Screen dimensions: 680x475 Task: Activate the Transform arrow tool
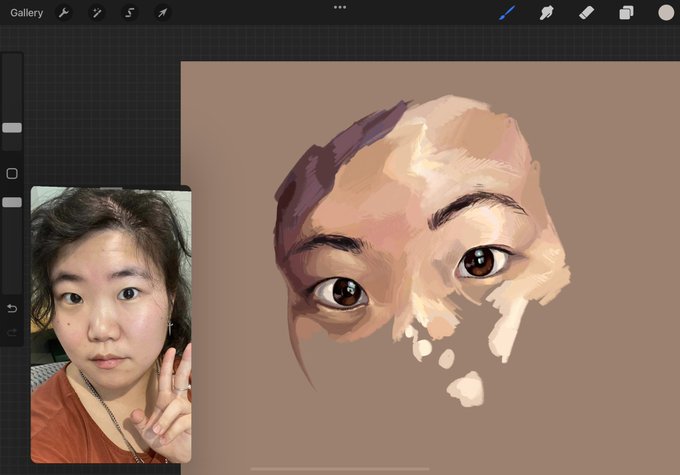click(162, 13)
